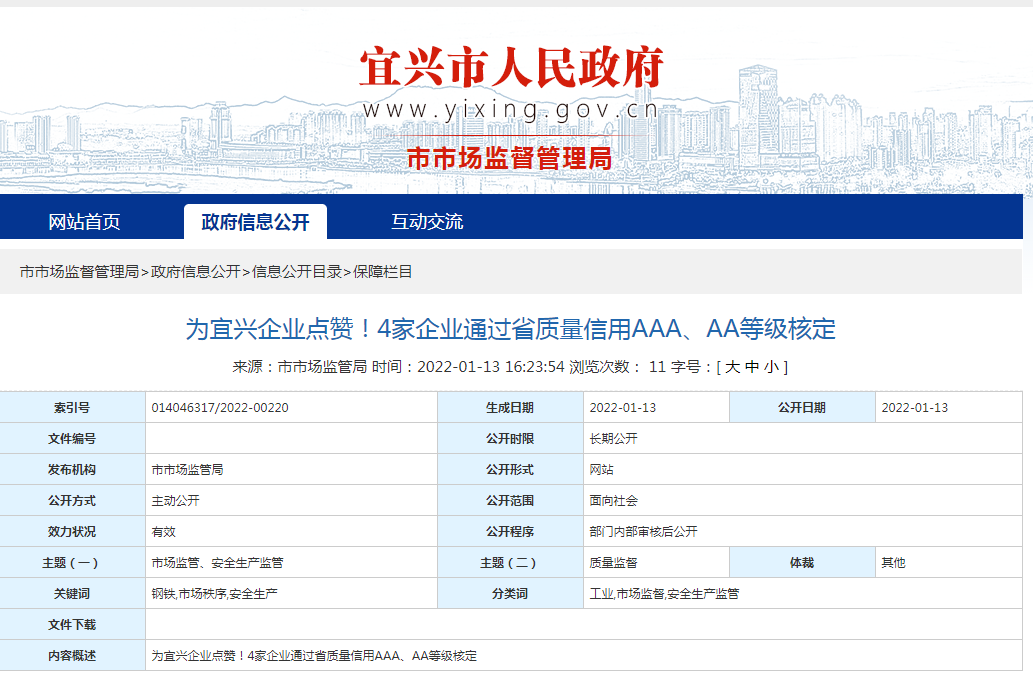This screenshot has width=1033, height=682.
Task: Open the 信息公开目录 breadcrumb link
Action: click(296, 271)
